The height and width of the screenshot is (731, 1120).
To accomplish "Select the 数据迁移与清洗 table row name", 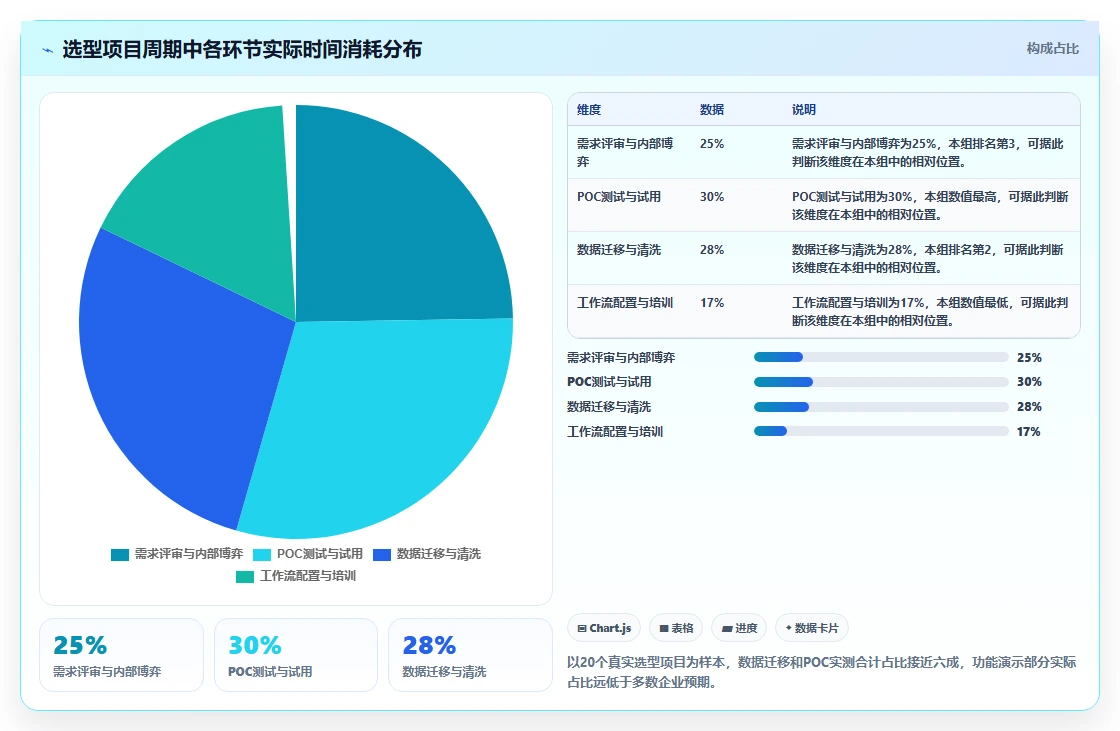I will pos(619,249).
